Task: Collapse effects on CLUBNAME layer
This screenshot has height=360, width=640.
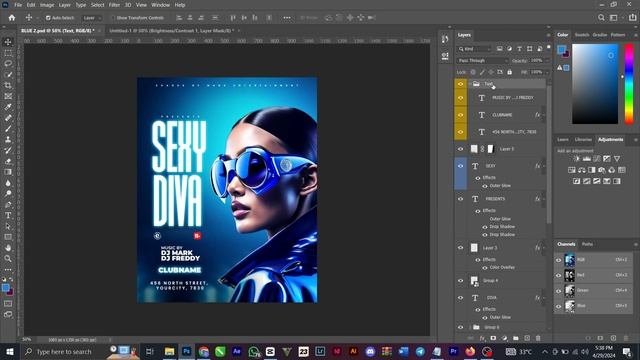Action: tap(543, 115)
